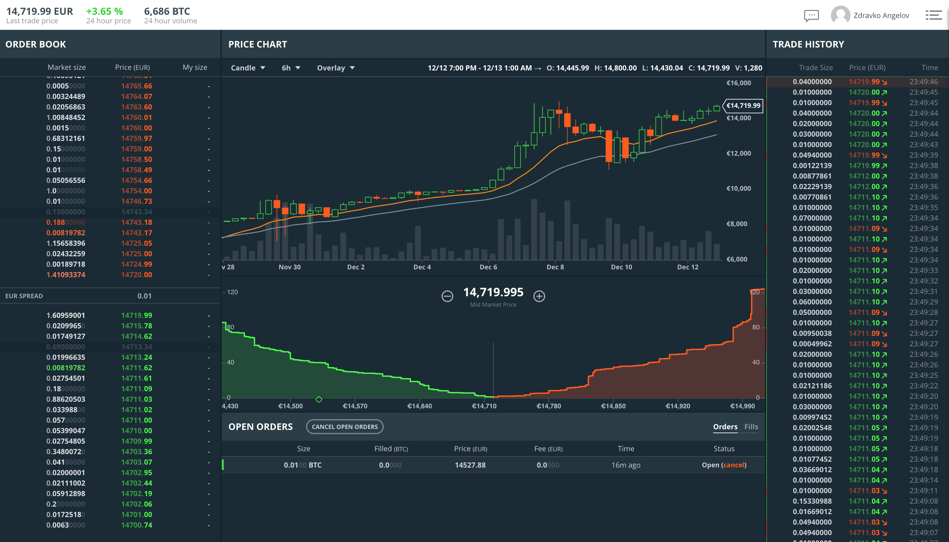Click Cancel Open Orders button

pos(344,426)
